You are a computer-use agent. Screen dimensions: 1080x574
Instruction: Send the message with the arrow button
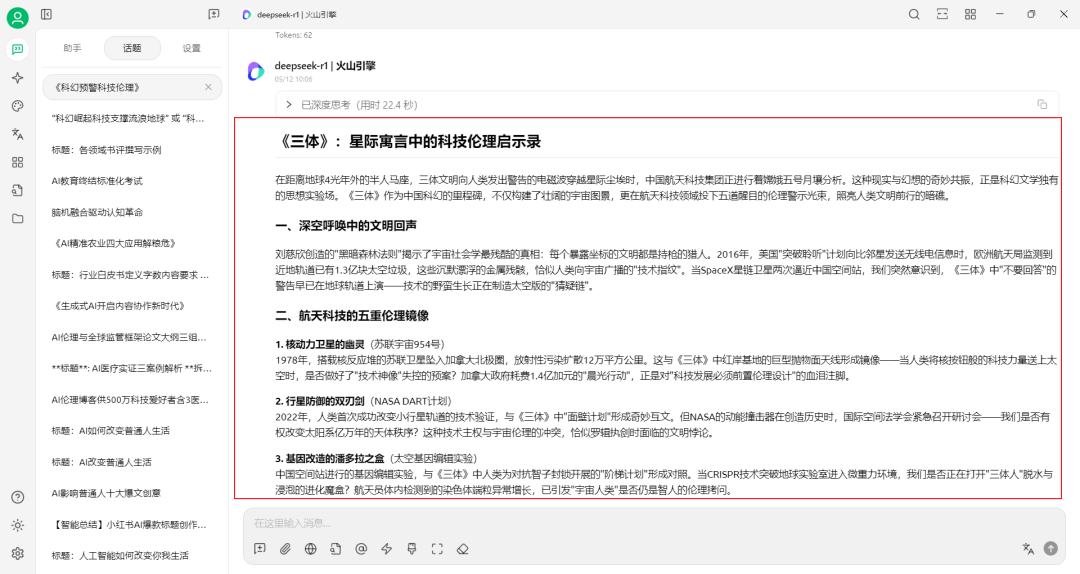pyautogui.click(x=1050, y=549)
